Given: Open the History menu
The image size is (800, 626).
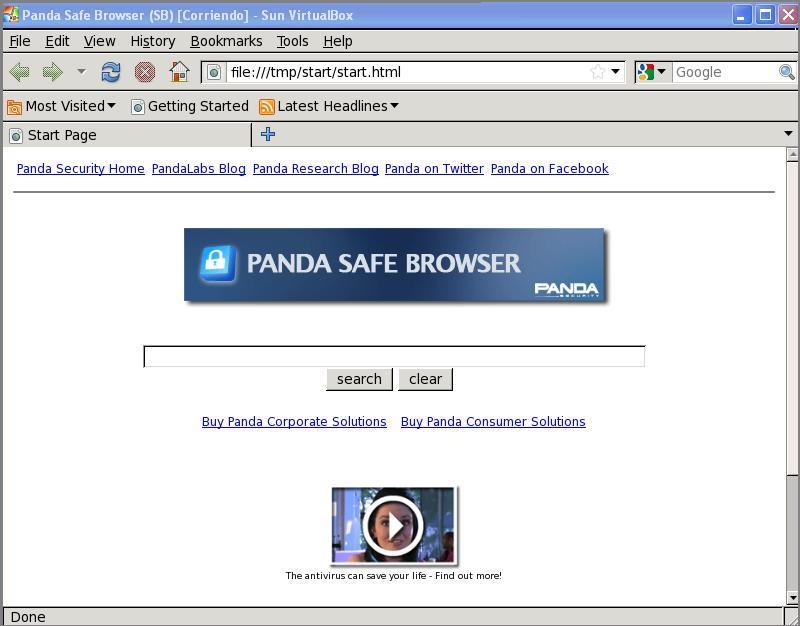Looking at the screenshot, I should tap(153, 41).
